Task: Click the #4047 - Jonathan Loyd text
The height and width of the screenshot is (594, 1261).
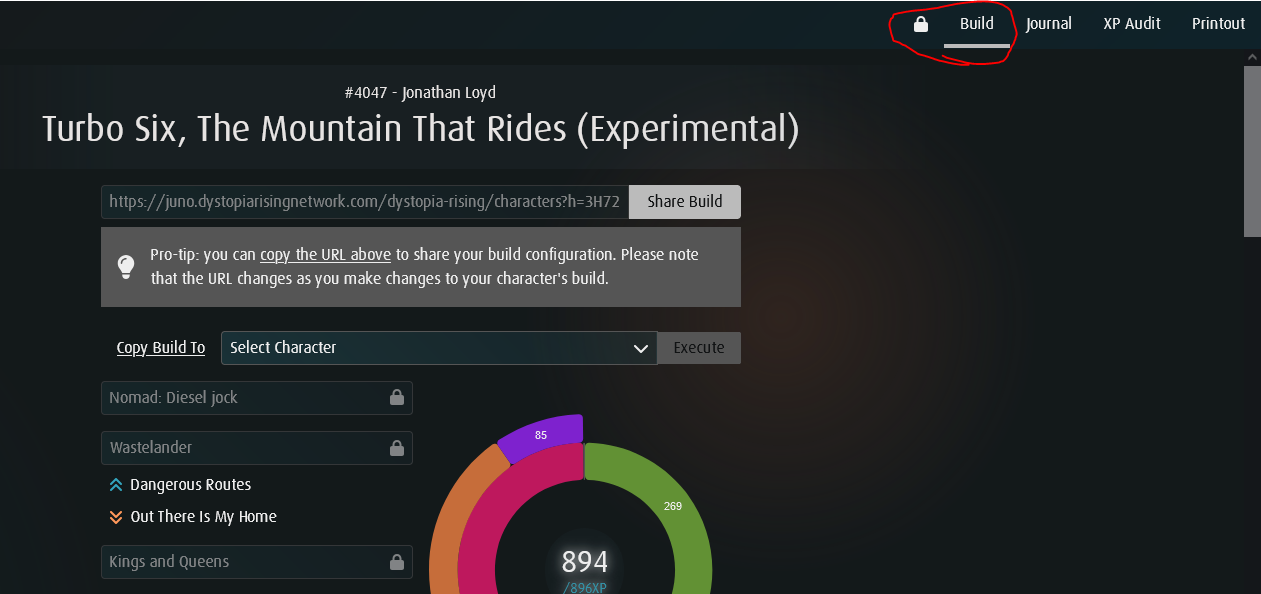Action: (x=420, y=92)
